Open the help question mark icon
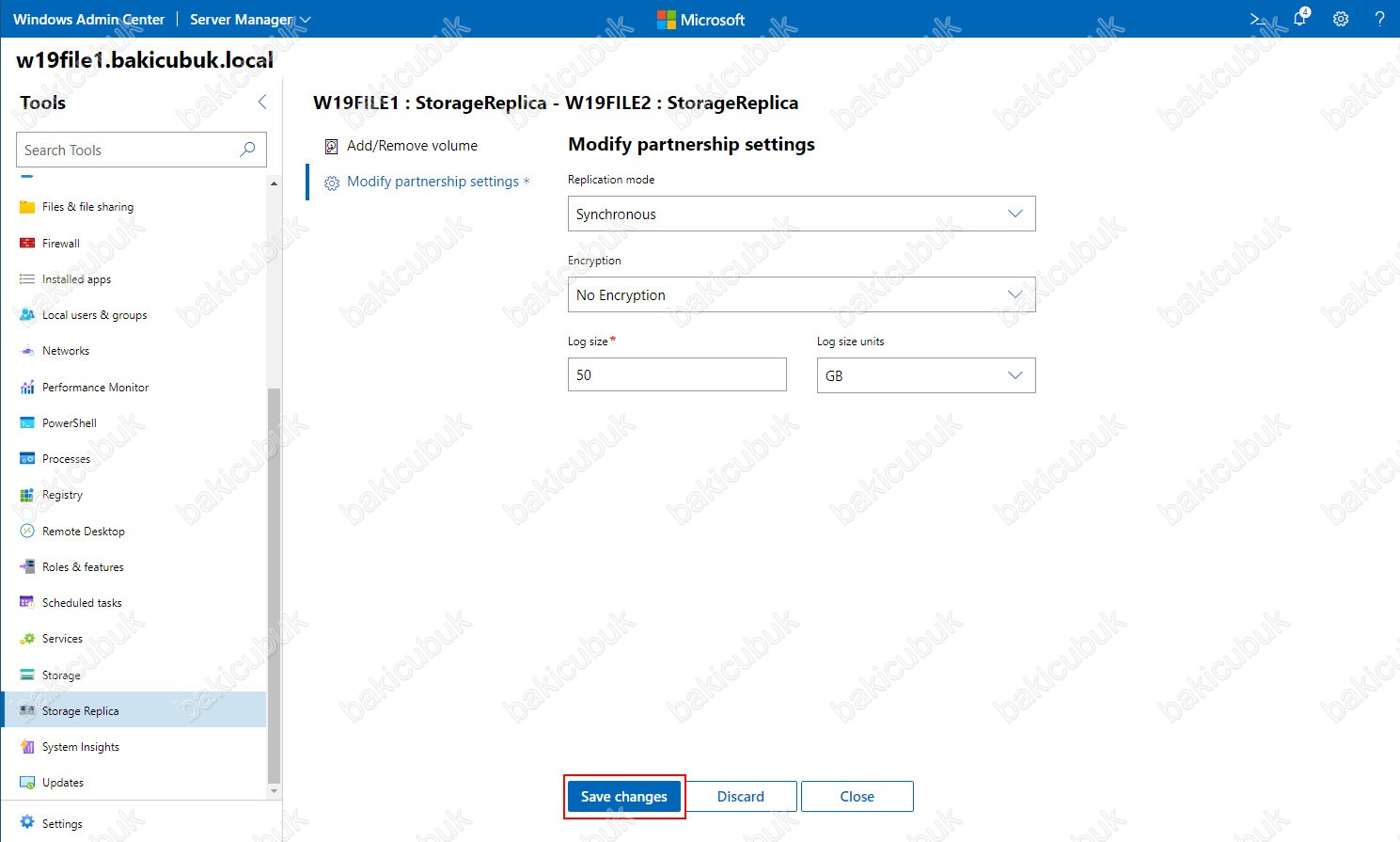Screen dimensions: 1400x842 pyautogui.click(x=1379, y=19)
